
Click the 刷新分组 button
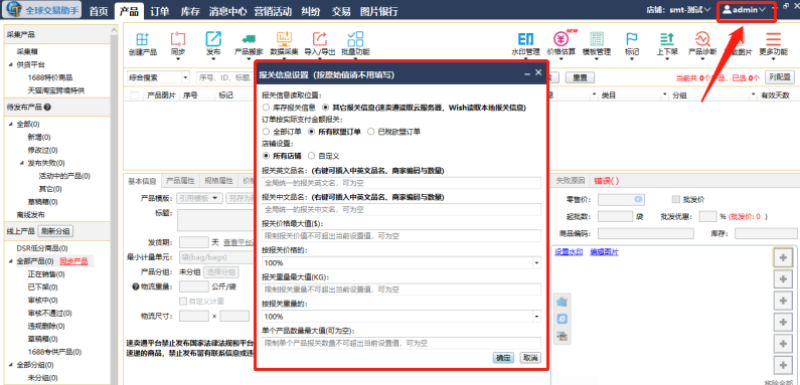click(56, 231)
